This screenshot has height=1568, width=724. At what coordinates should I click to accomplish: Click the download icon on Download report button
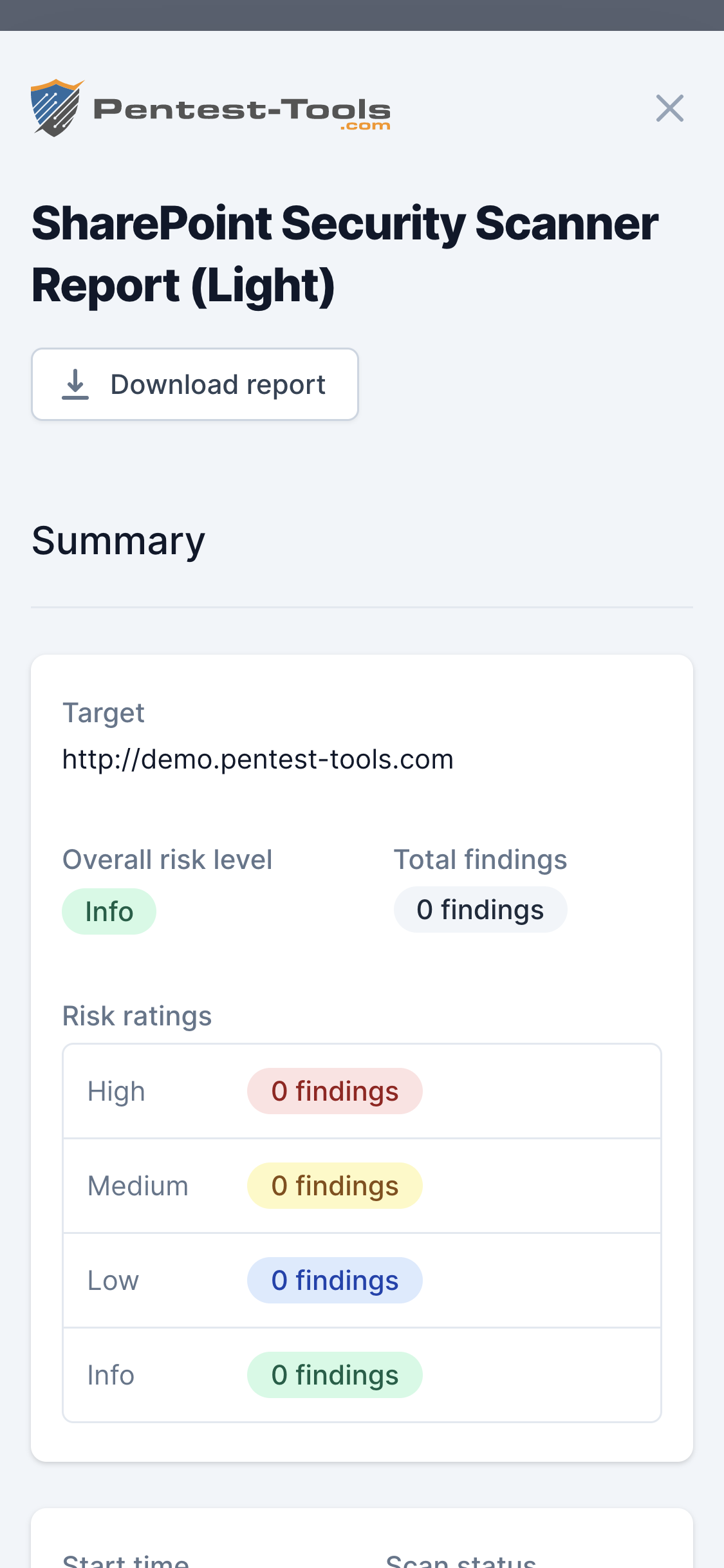click(76, 384)
